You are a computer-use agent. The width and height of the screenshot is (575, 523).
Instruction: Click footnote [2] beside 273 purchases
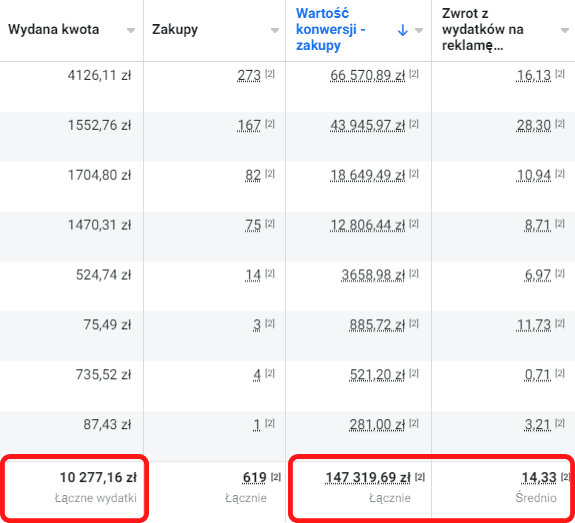(270, 74)
